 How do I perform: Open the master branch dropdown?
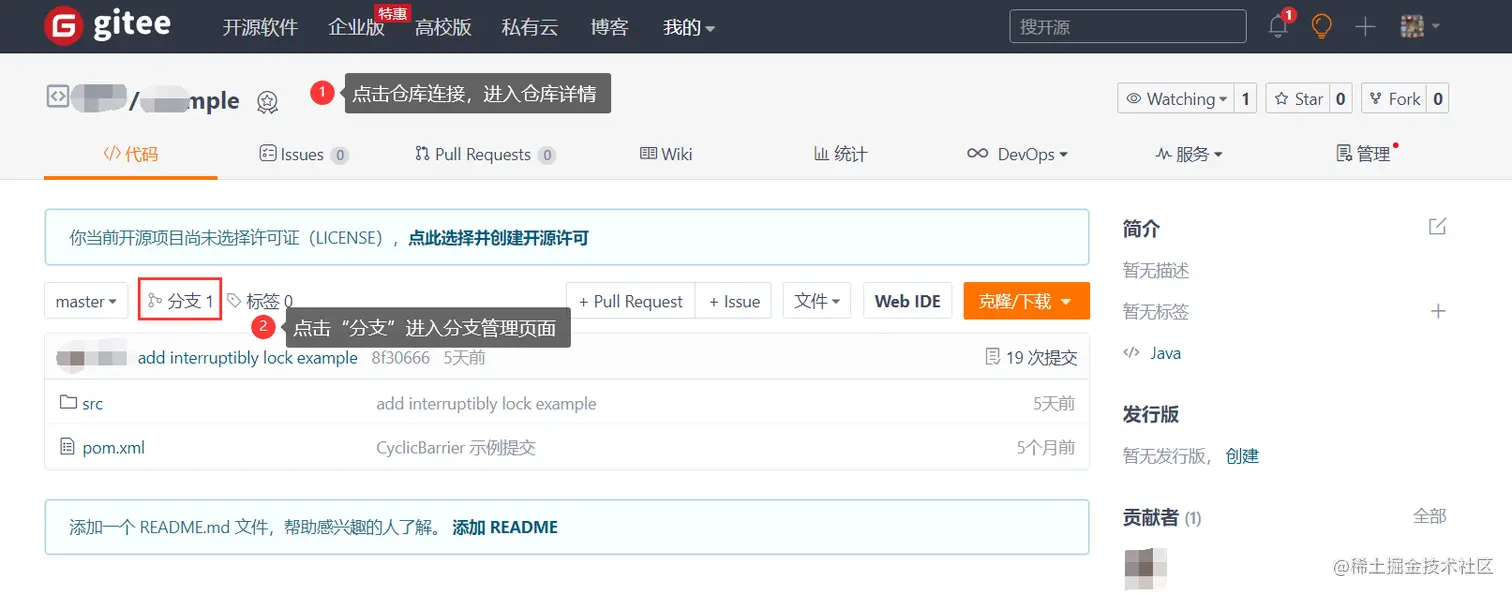(86, 301)
